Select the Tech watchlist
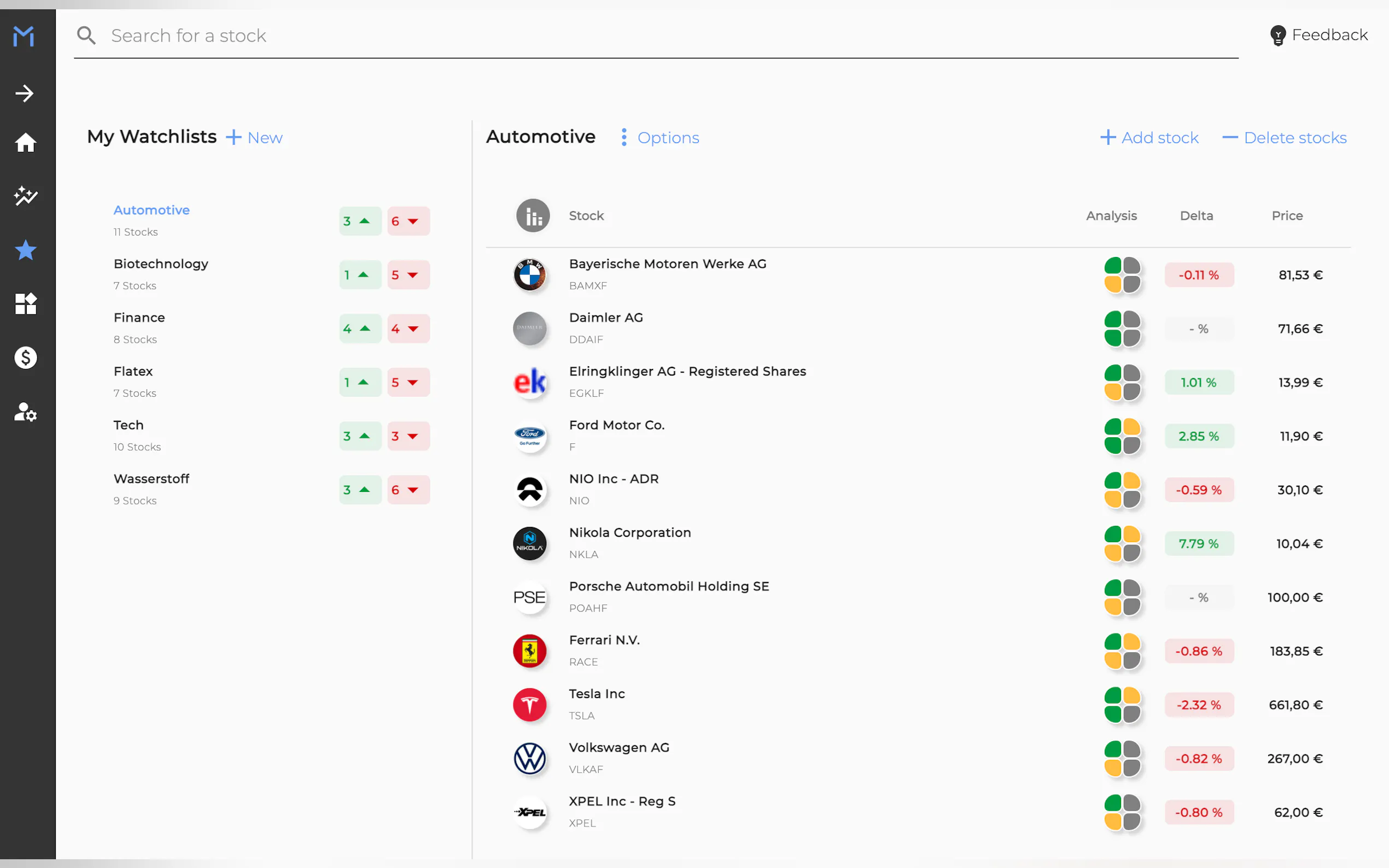Viewport: 1389px width, 868px height. (x=129, y=425)
